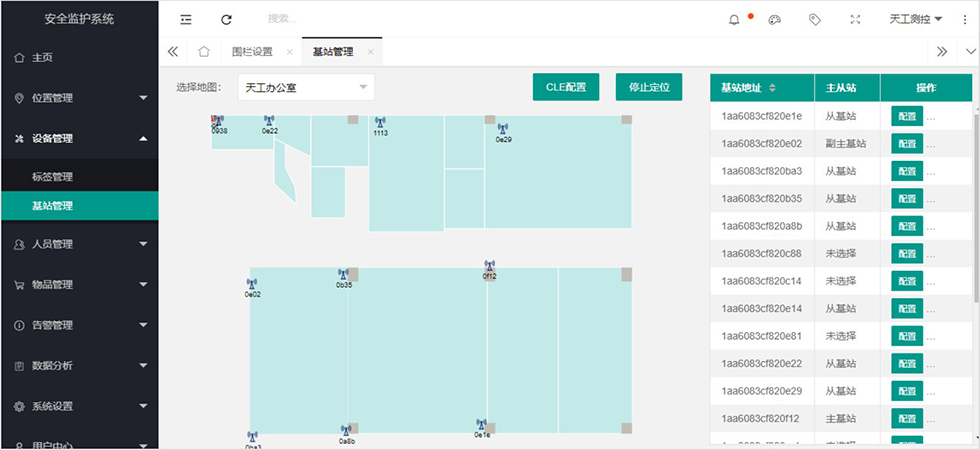Screen dimensions: 980x450
Task: Click the CLE配置 button
Action: [566, 87]
